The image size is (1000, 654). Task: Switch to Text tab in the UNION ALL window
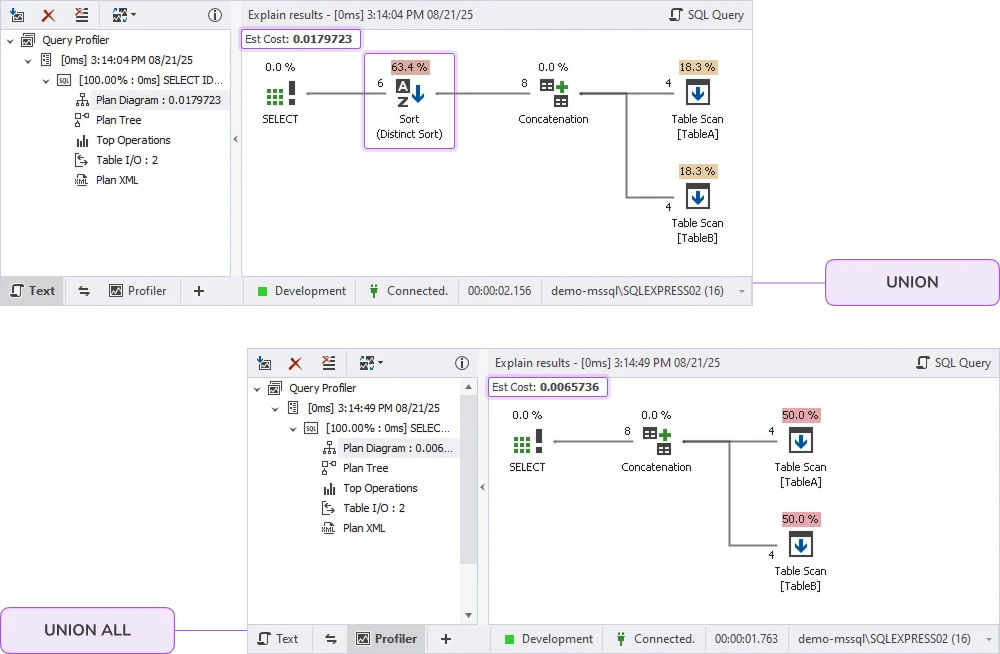click(x=278, y=639)
